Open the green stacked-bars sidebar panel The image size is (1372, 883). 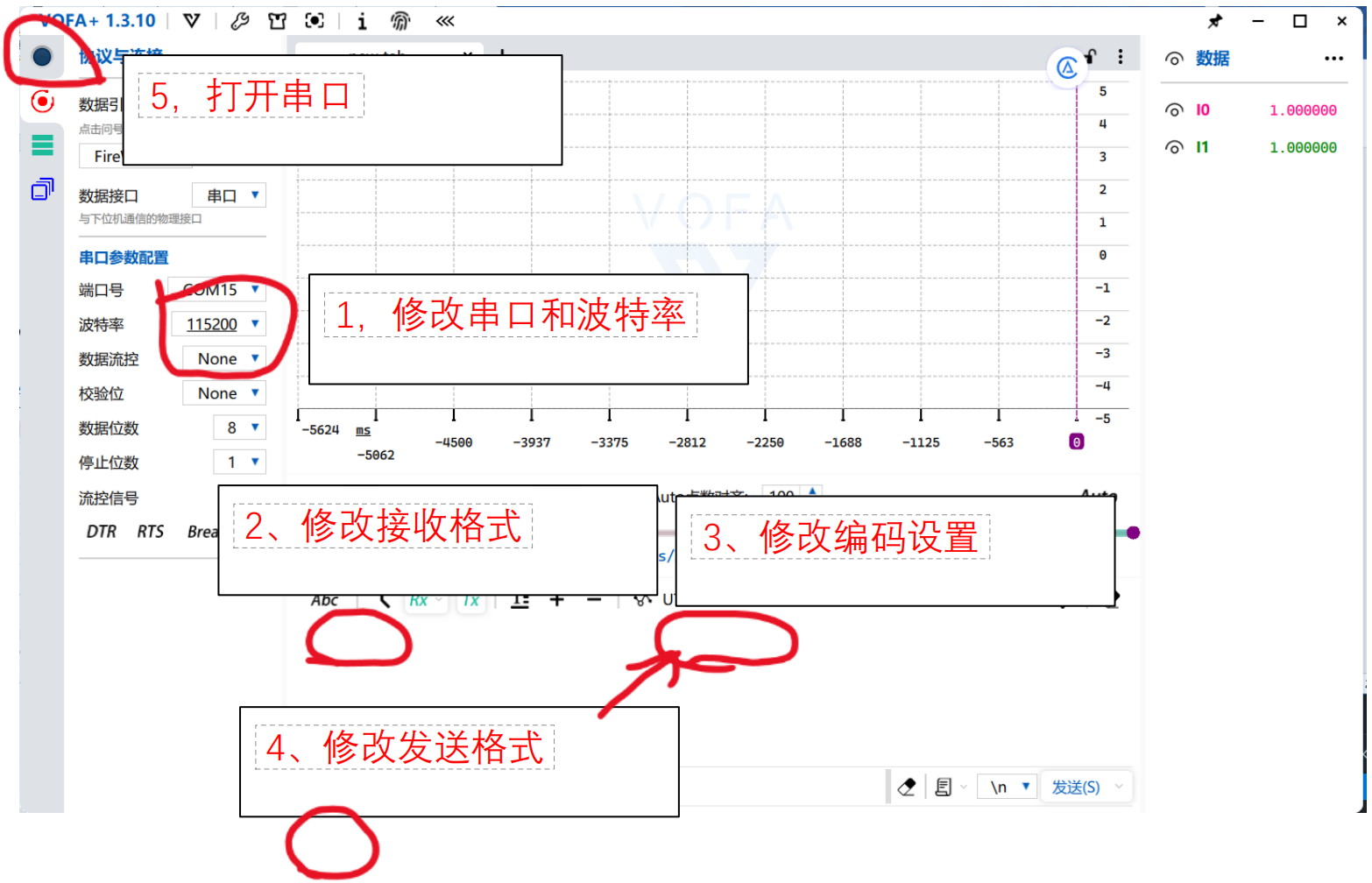[x=42, y=145]
